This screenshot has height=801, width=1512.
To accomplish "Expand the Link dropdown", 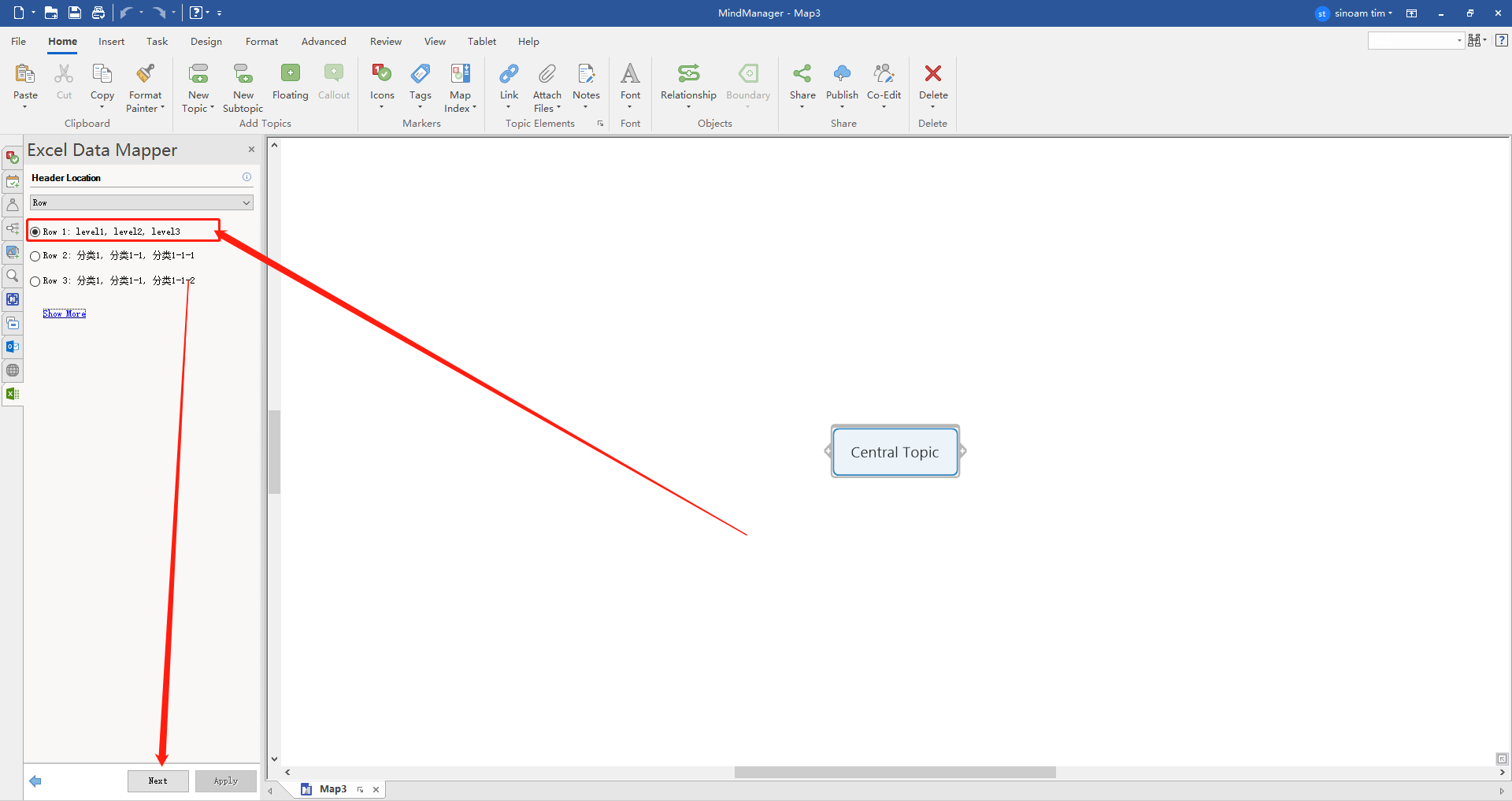I will 509,107.
